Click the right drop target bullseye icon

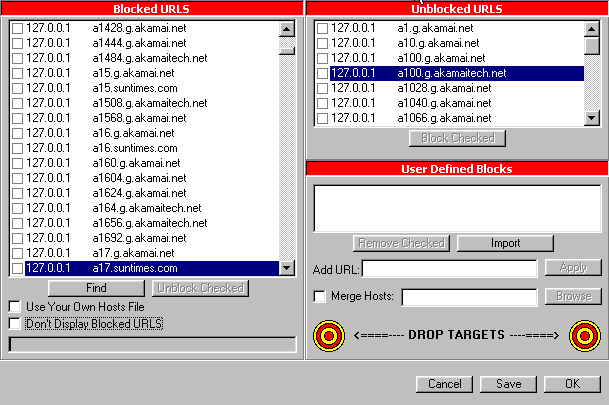pyautogui.click(x=585, y=336)
